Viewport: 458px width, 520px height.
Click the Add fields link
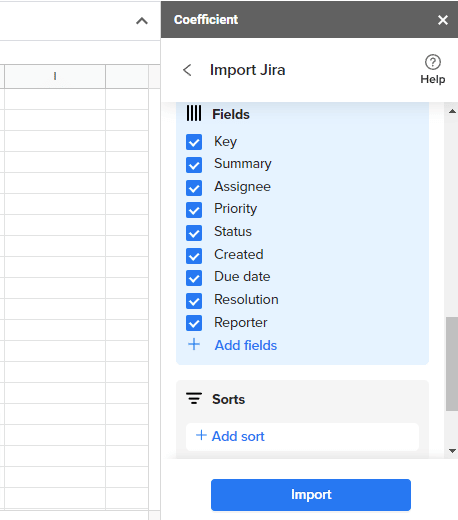246,345
